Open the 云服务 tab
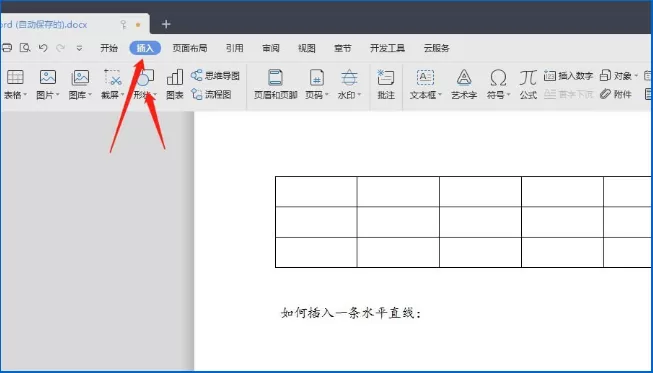This screenshot has height=373, width=653. click(436, 48)
